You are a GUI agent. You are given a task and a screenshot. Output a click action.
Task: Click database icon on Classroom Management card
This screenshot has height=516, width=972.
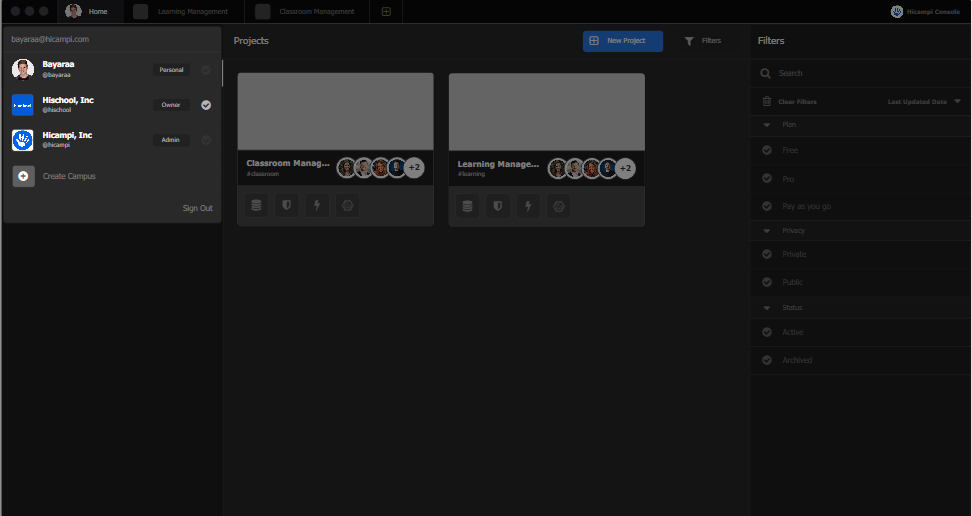(256, 206)
